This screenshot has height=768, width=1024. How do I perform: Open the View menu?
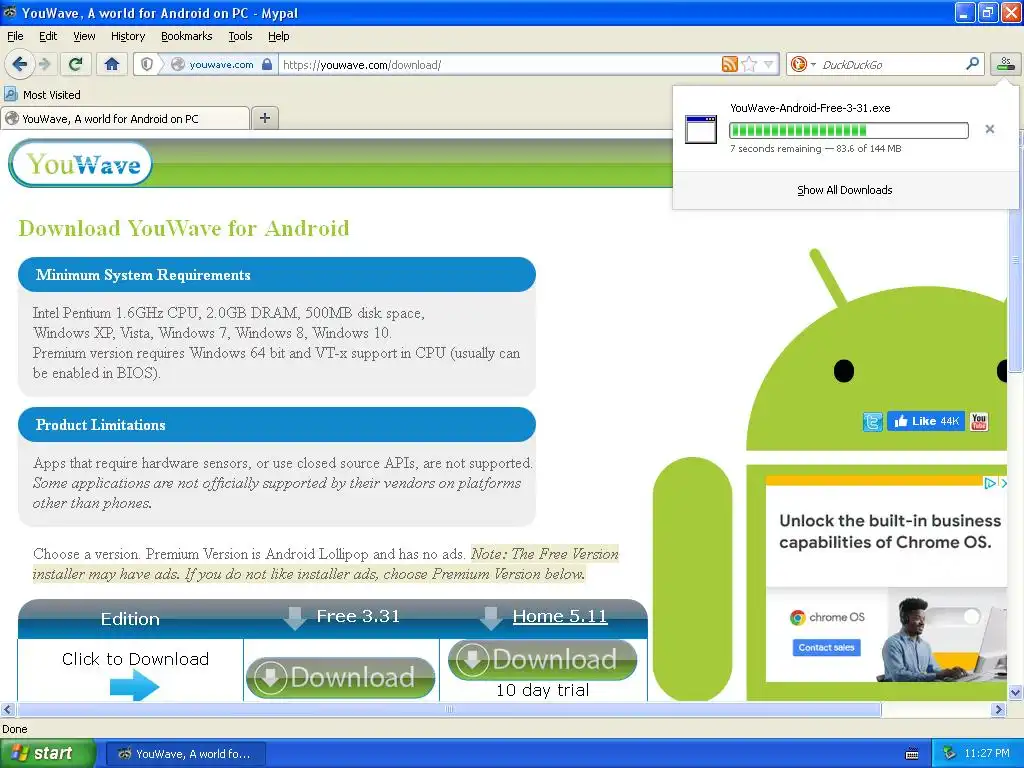click(84, 36)
